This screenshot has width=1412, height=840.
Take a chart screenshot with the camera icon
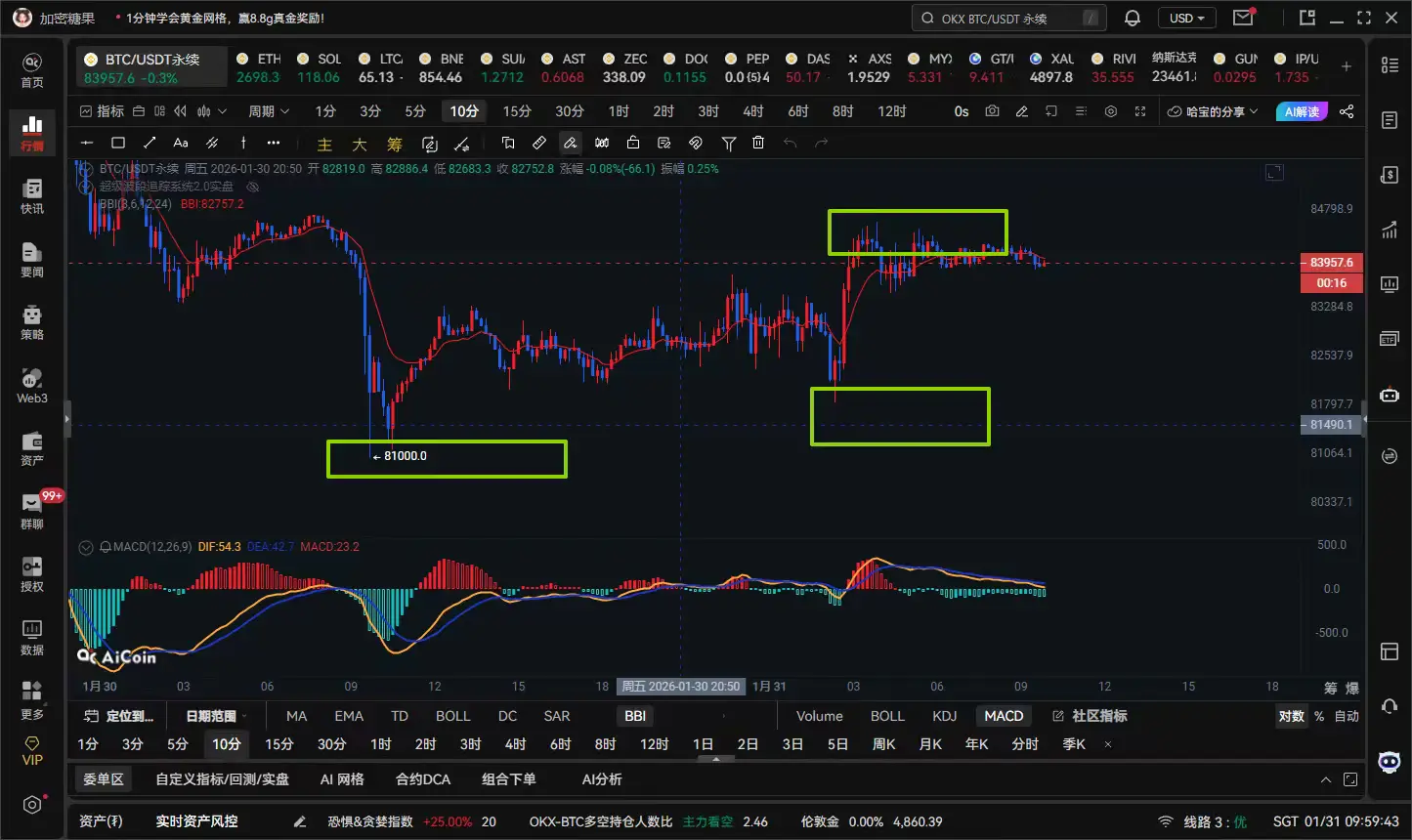click(x=992, y=111)
